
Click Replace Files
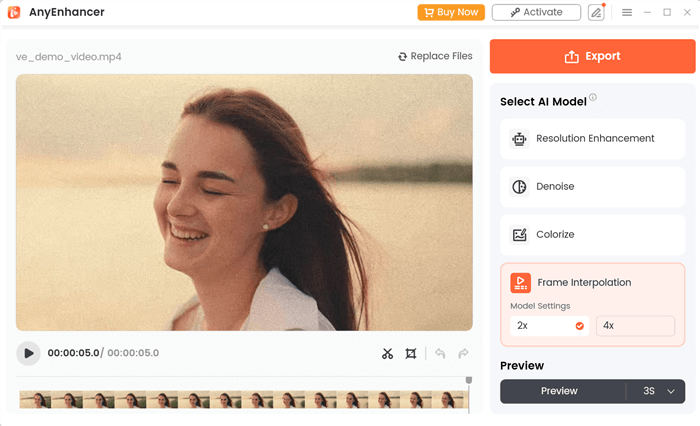[435, 56]
